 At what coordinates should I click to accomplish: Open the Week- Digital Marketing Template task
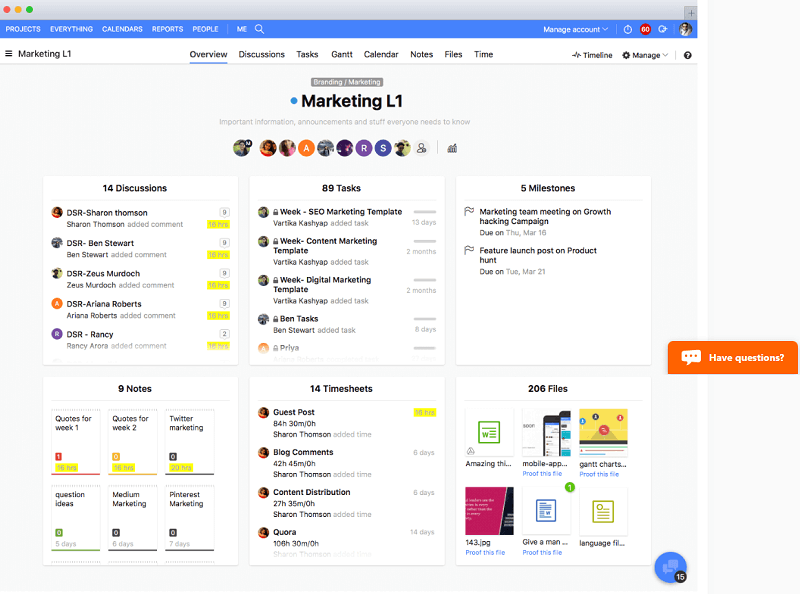tap(322, 284)
